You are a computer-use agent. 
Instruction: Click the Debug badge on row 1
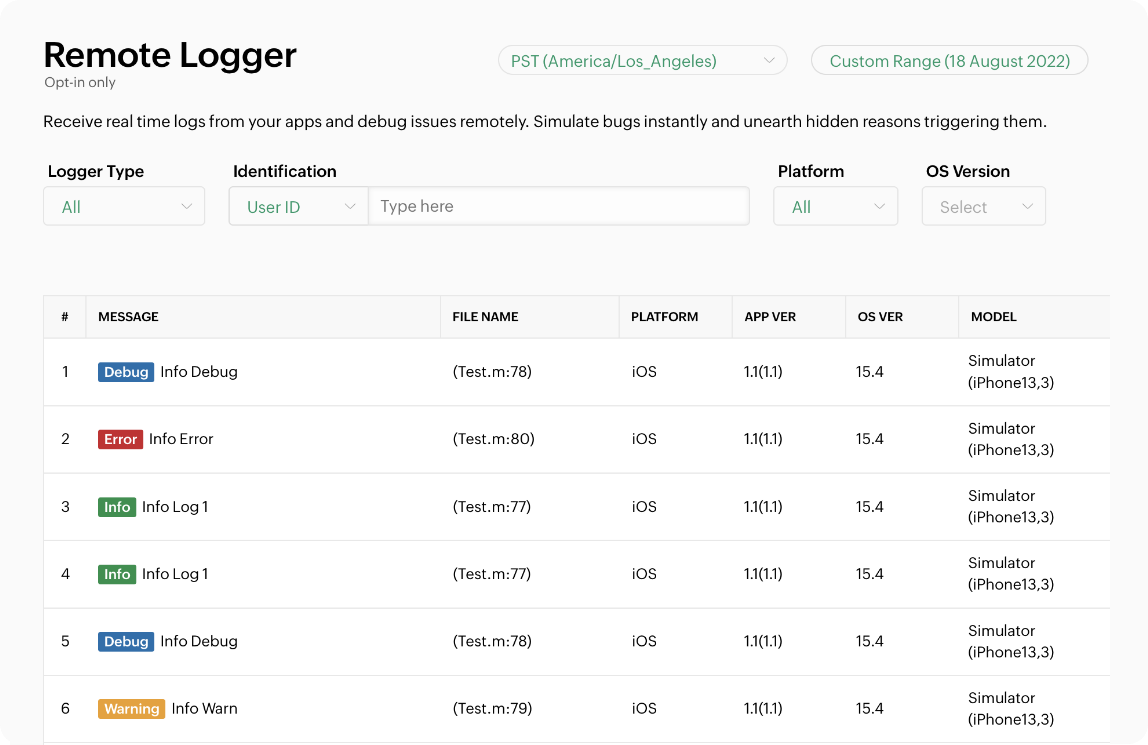[x=126, y=371]
